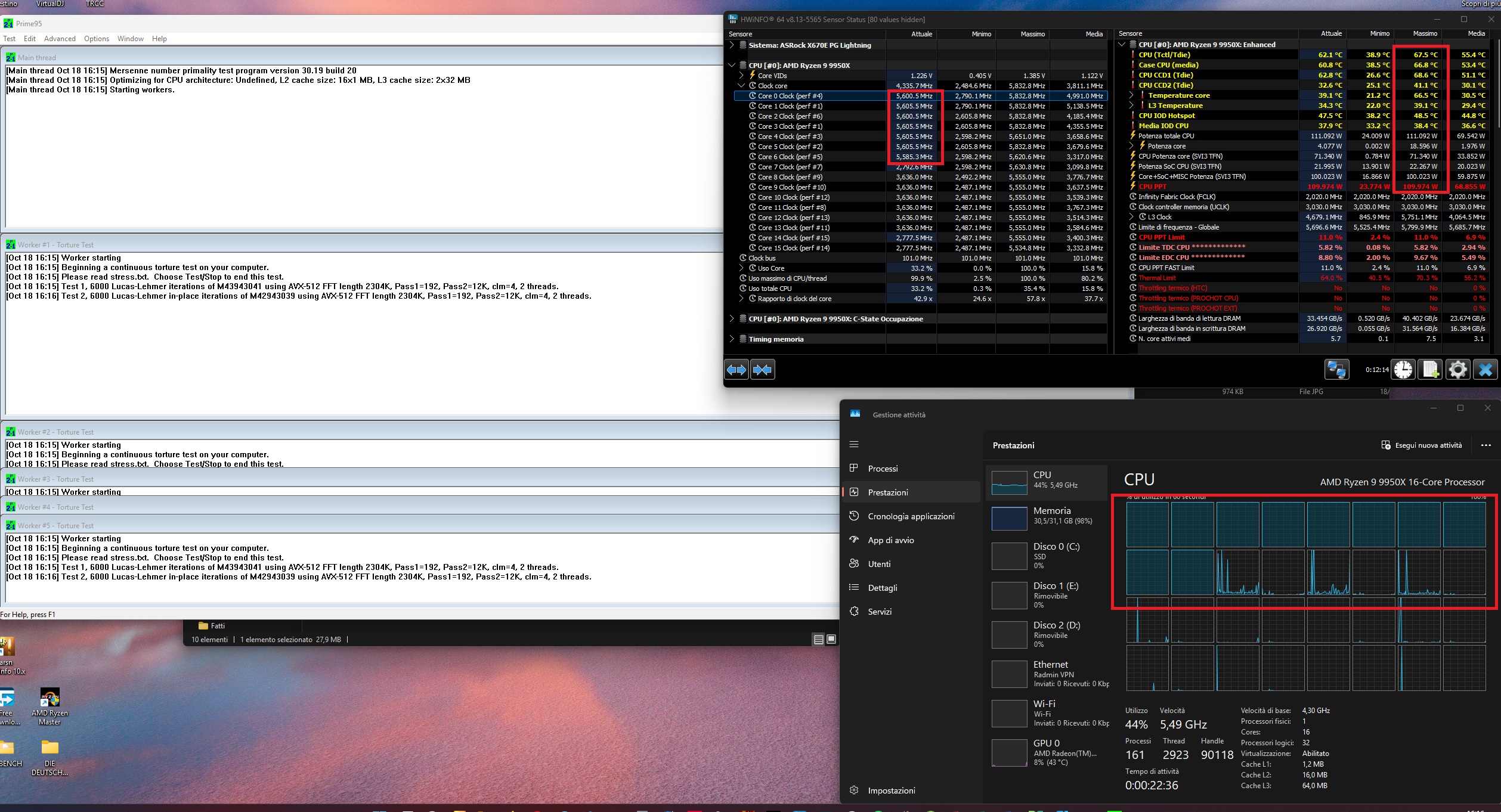This screenshot has width=1501, height=812.
Task: Click Worker #2 - Torture Test title bar
Action: [420, 432]
